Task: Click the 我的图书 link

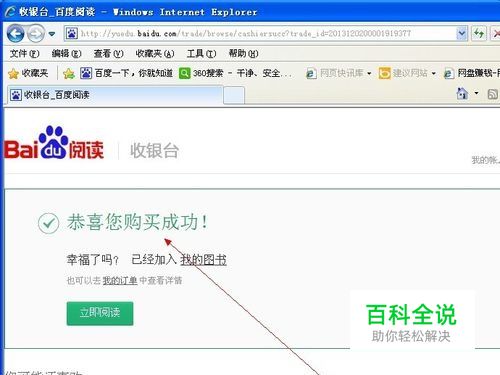Action: pos(203,260)
